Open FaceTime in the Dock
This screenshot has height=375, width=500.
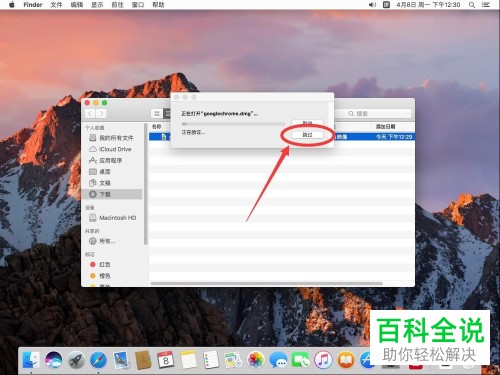[301, 360]
